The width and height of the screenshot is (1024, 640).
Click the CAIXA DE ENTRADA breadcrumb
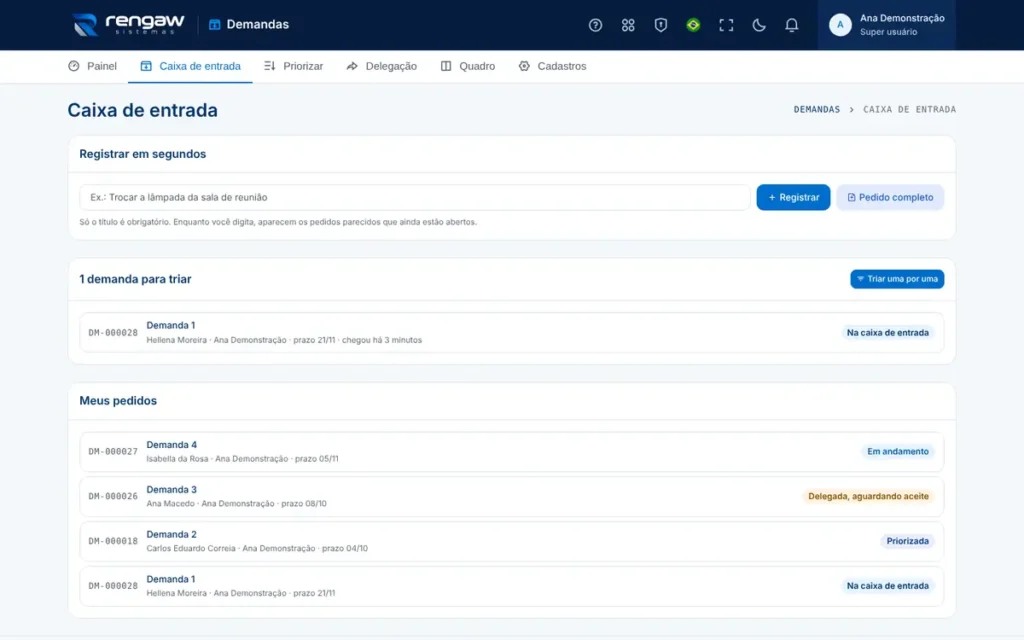pyautogui.click(x=909, y=110)
